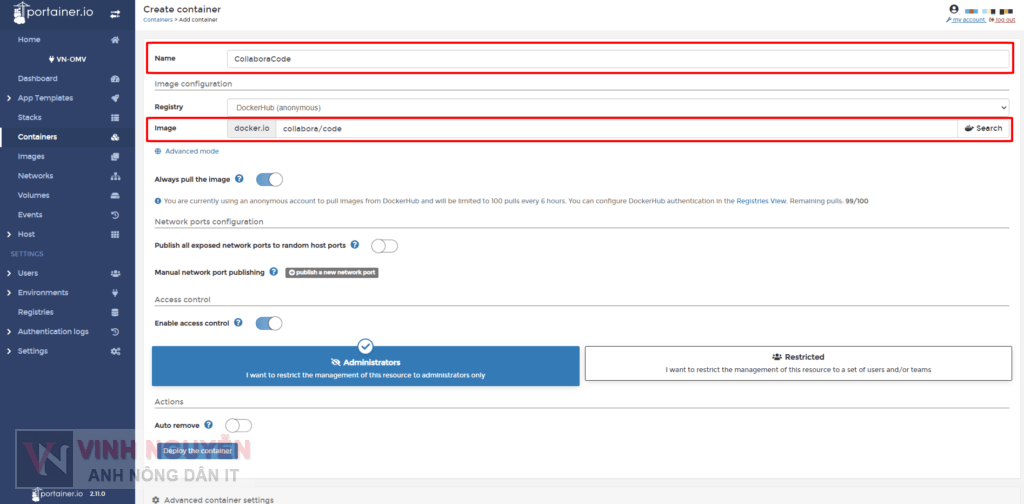This screenshot has height=504, width=1024.
Task: Select the VN-OMV environment label
Action: 68,59
